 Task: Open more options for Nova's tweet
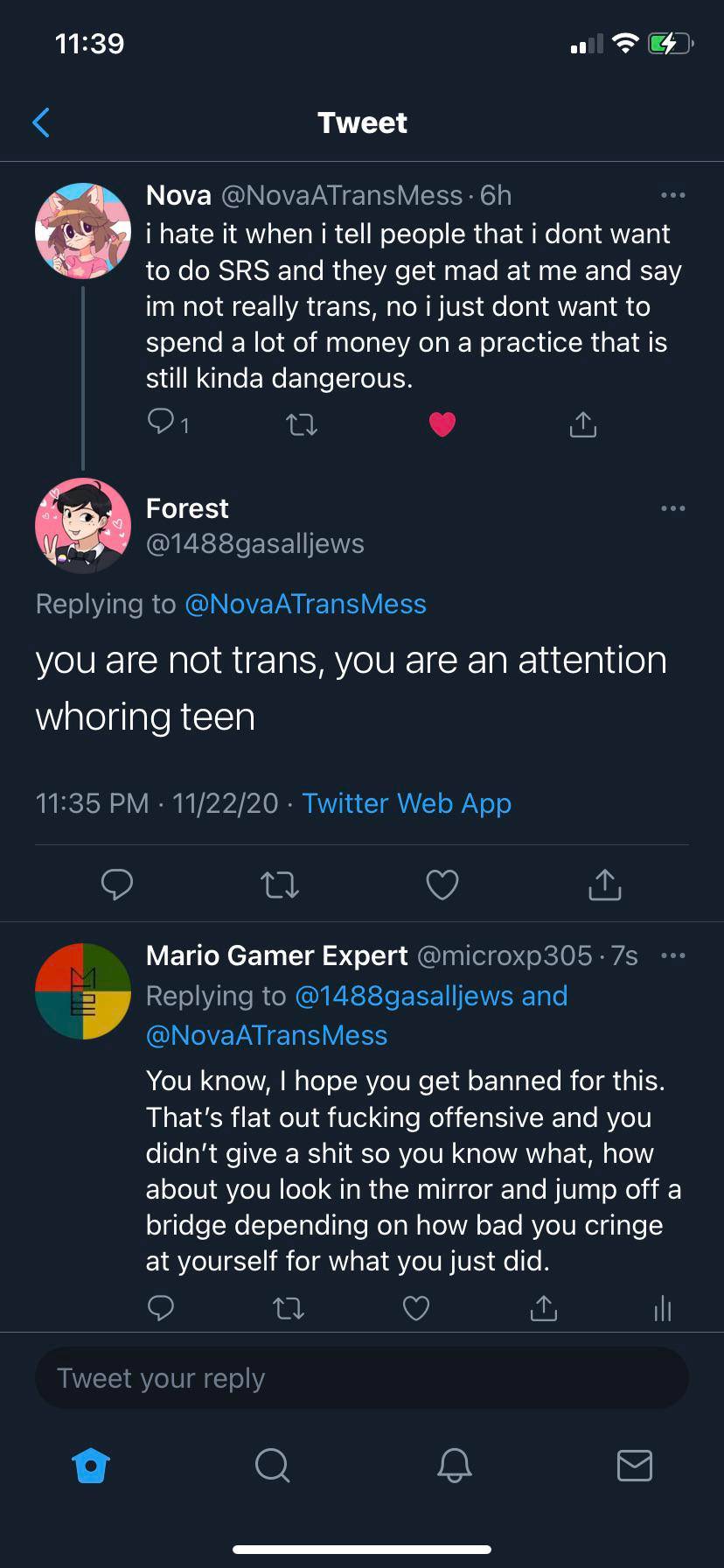tap(673, 195)
